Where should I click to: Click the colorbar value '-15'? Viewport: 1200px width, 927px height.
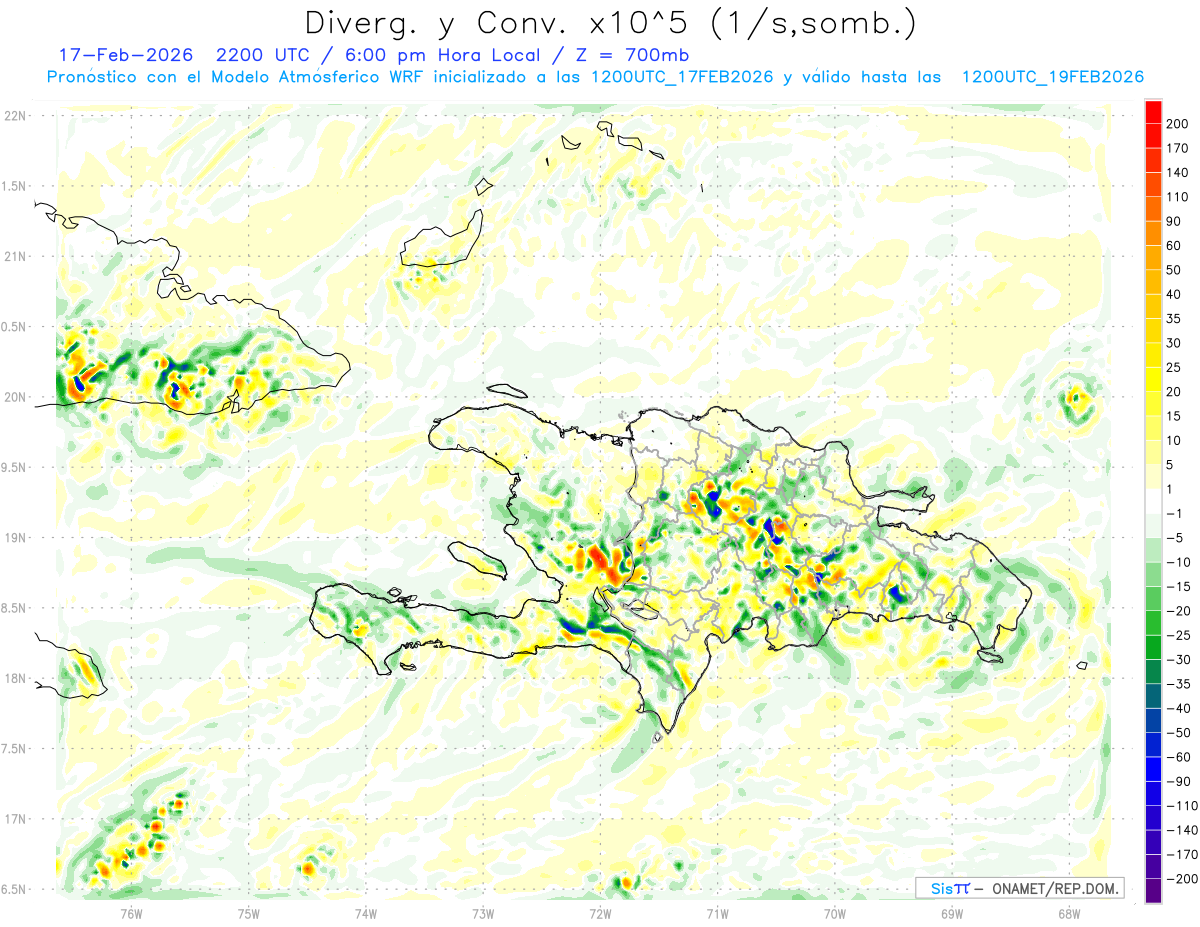(x=1181, y=587)
